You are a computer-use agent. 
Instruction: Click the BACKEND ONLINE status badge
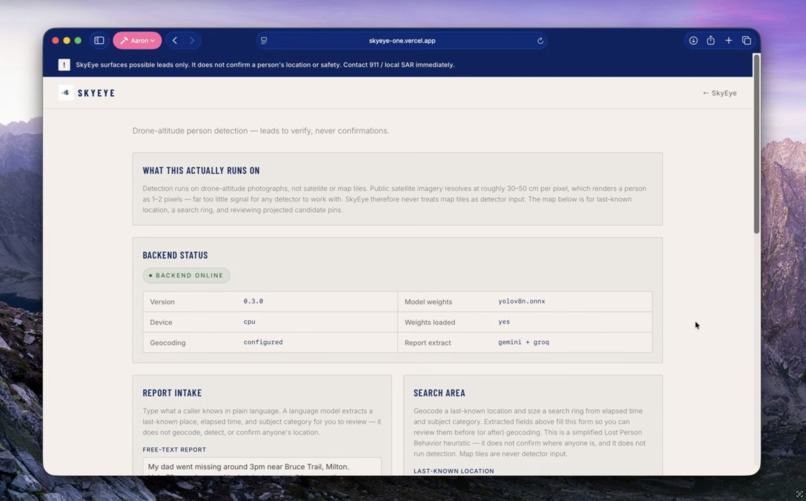186,275
